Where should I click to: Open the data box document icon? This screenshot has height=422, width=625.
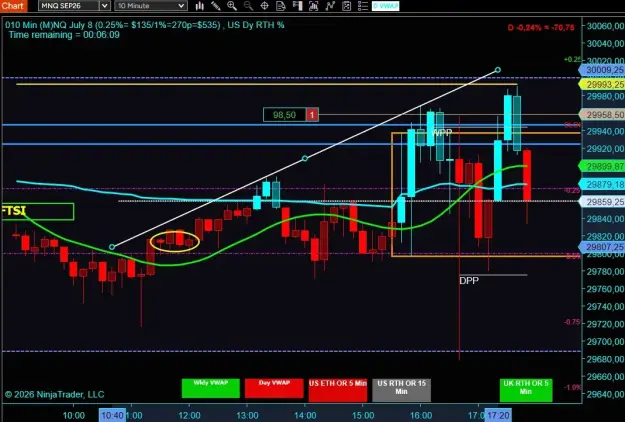tap(281, 6)
